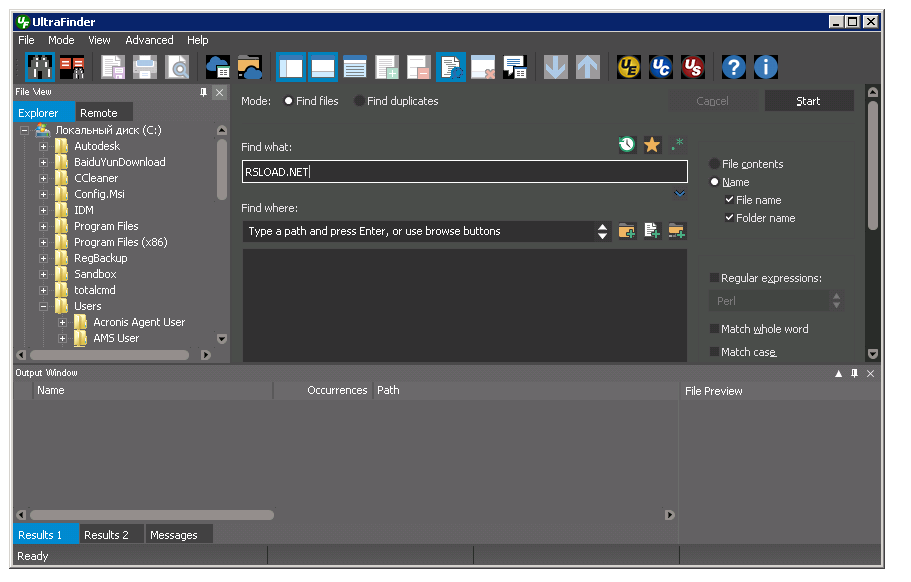Click the regular expression helper icon
This screenshot has height=582, width=911.
click(677, 144)
